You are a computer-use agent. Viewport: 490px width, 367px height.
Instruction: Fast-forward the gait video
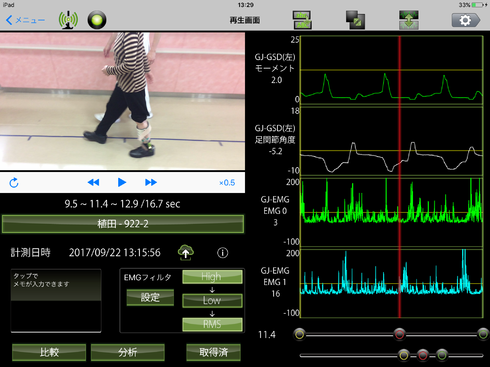click(151, 182)
